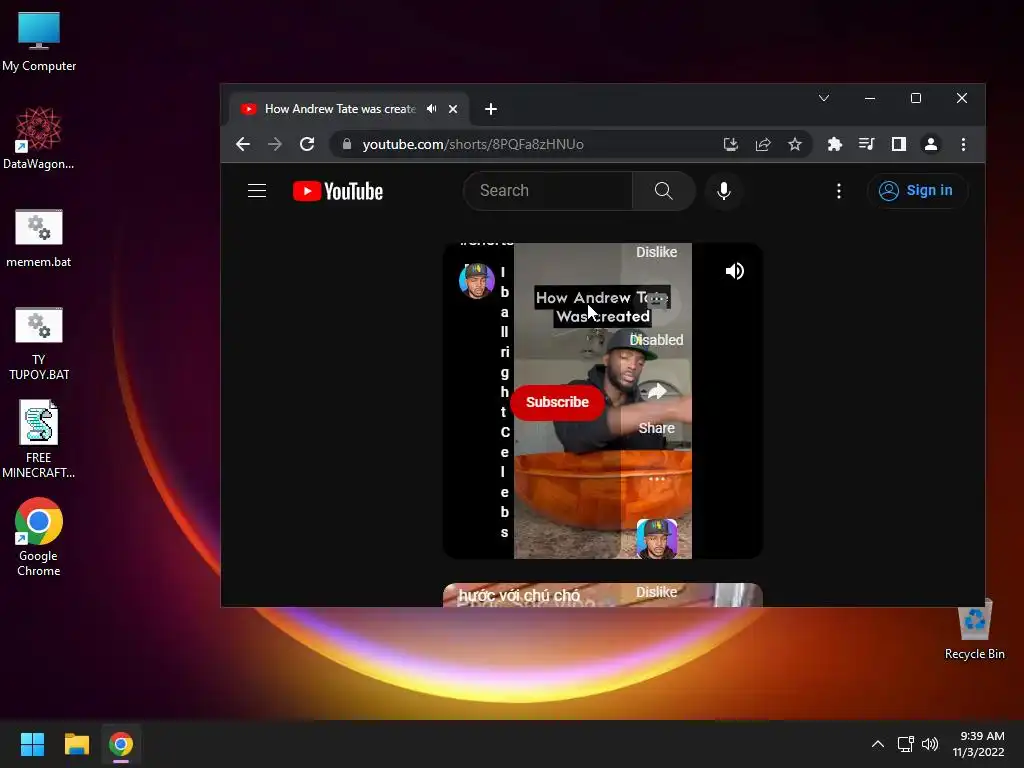Image resolution: width=1024 pixels, height=768 pixels.
Task: Share this page via address bar icon
Action: pos(763,144)
